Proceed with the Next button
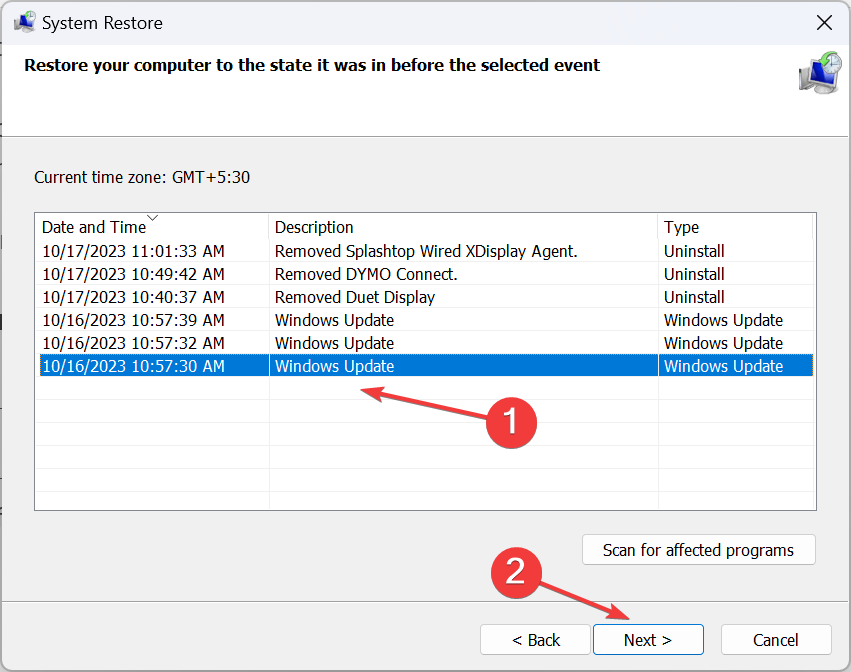Image resolution: width=851 pixels, height=672 pixels. [x=648, y=640]
